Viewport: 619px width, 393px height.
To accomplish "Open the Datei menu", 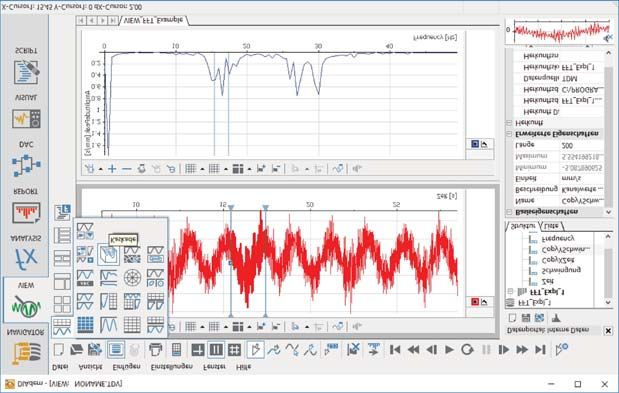I will click(60, 367).
